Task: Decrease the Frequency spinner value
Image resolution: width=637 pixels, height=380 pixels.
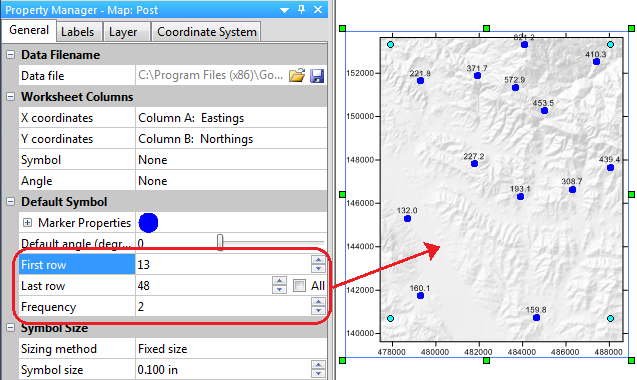Action: coord(318,311)
